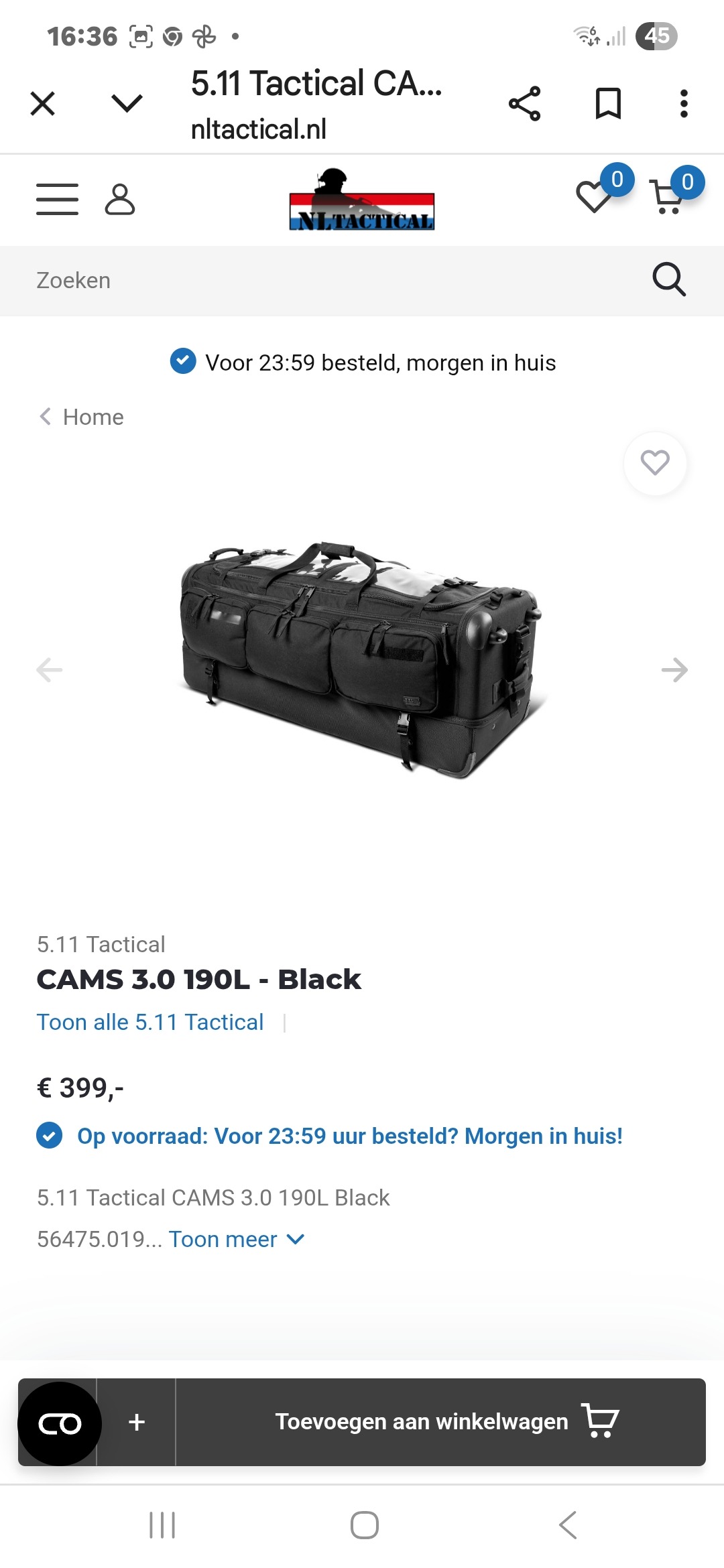724x1568 pixels.
Task: Open Android recent apps button
Action: (x=162, y=1525)
